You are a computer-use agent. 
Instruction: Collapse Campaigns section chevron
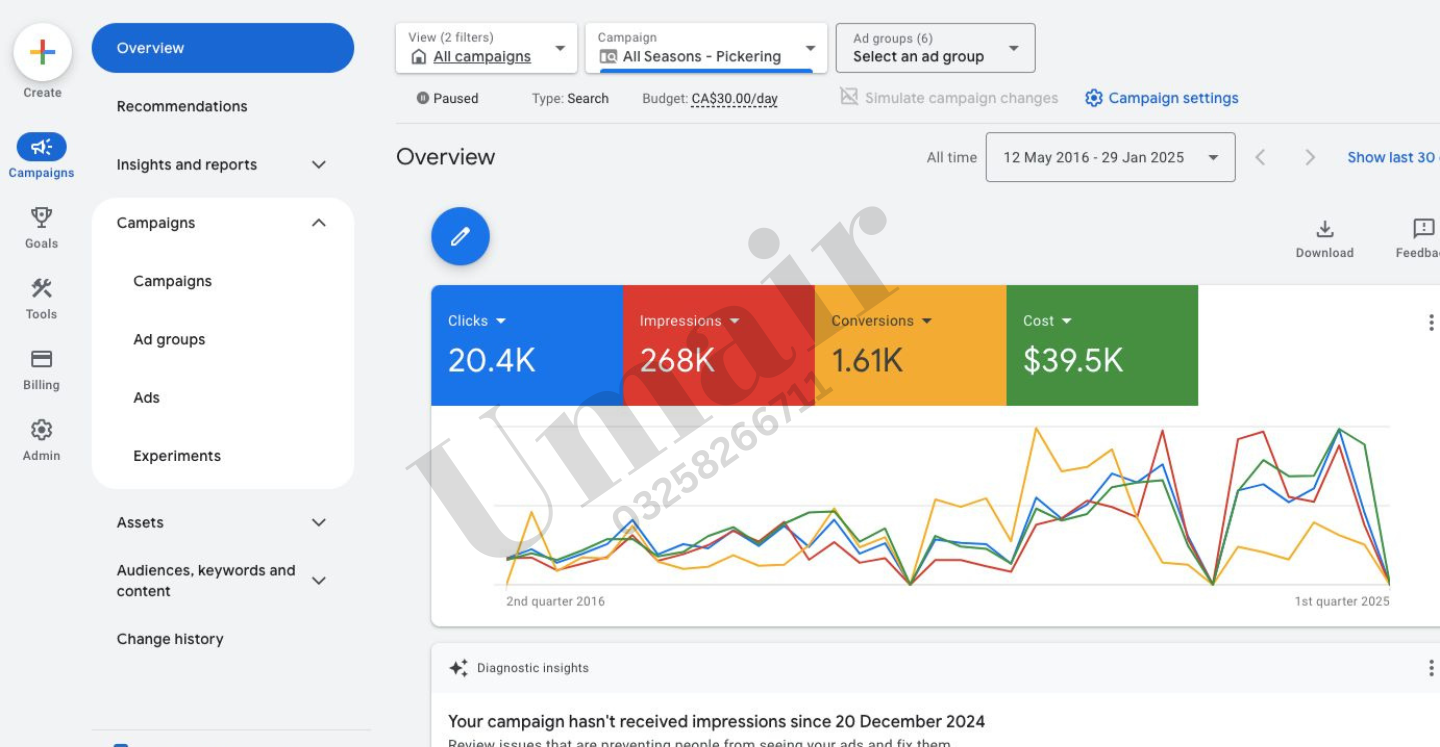point(319,223)
